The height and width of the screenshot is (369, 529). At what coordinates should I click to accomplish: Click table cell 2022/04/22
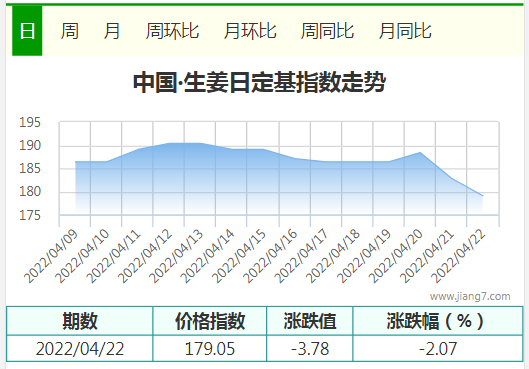pyautogui.click(x=80, y=349)
